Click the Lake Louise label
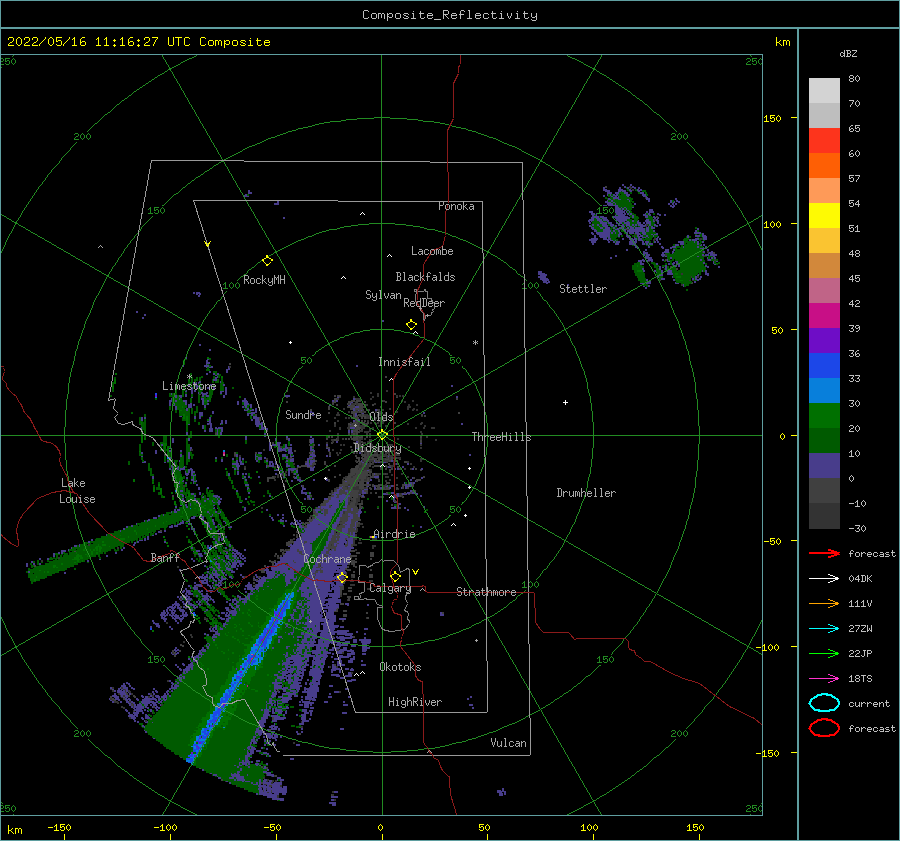Image resolution: width=900 pixels, height=841 pixels. pos(77,491)
